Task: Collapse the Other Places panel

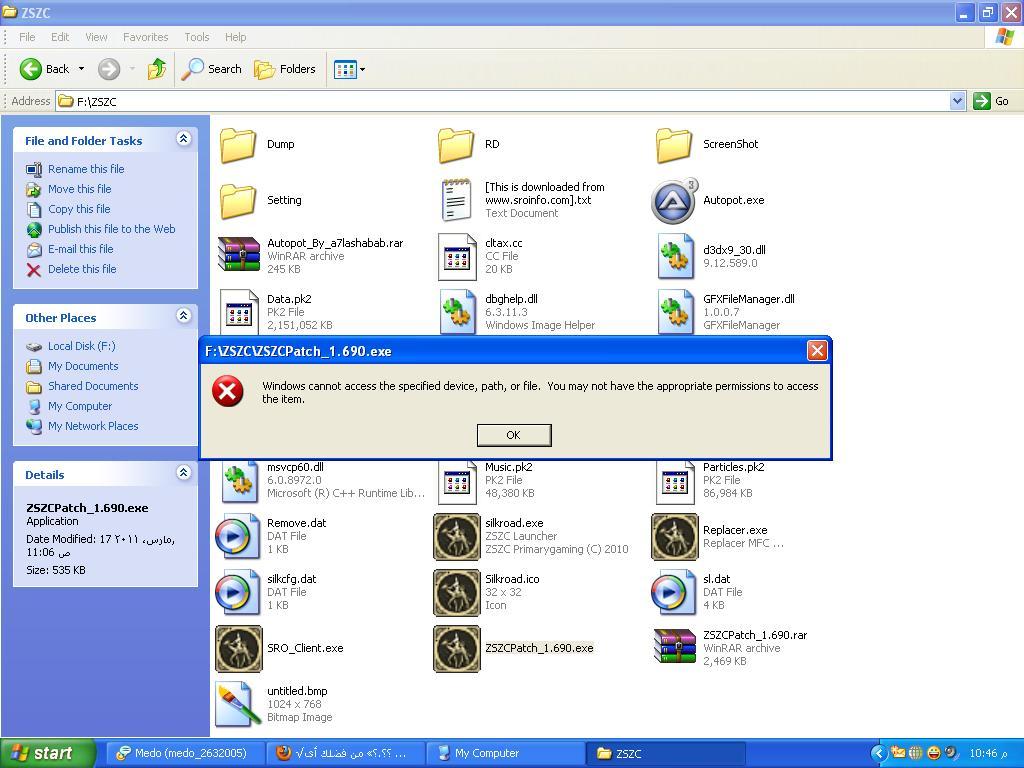Action: [184, 316]
